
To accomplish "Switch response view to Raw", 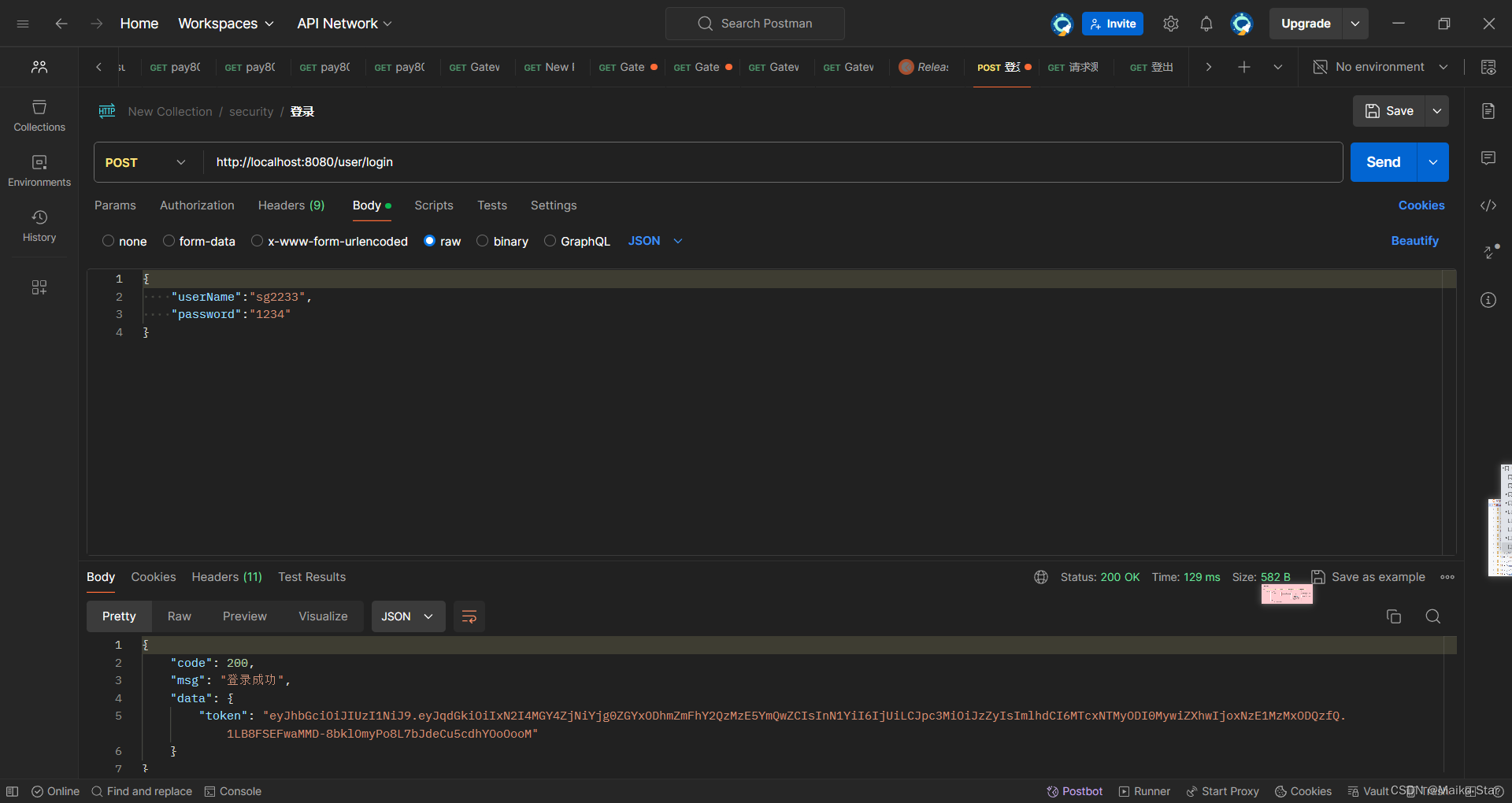I will point(180,616).
